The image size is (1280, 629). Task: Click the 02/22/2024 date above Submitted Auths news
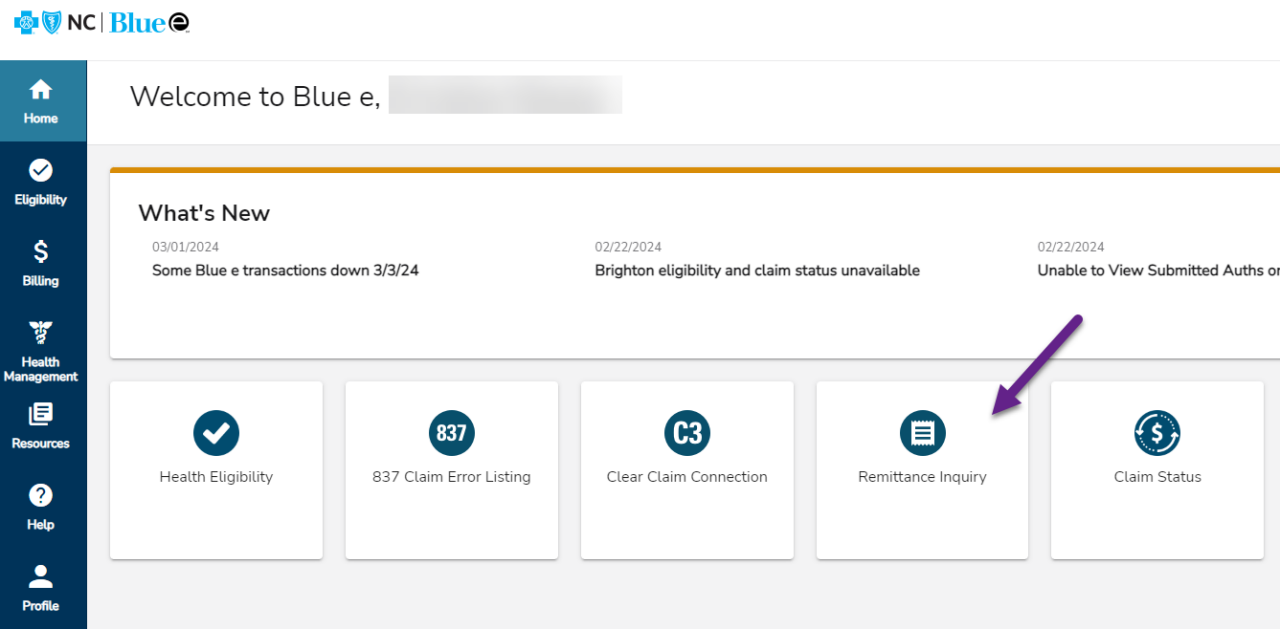coord(1071,247)
